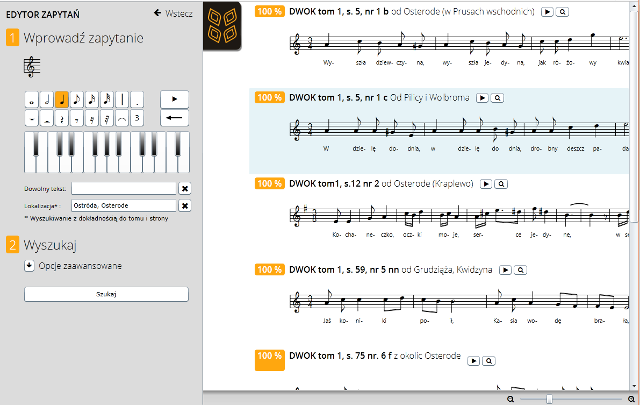Open magnifier for 'Od Pilicy i Wolbroma' result

497,97
